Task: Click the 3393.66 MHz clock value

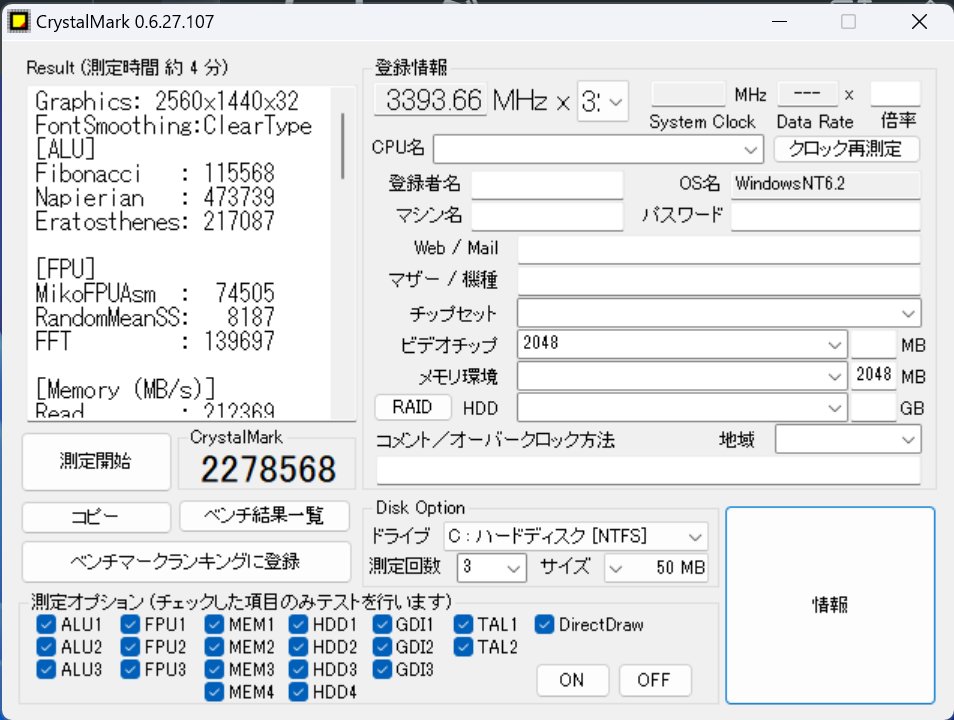Action: (x=431, y=100)
